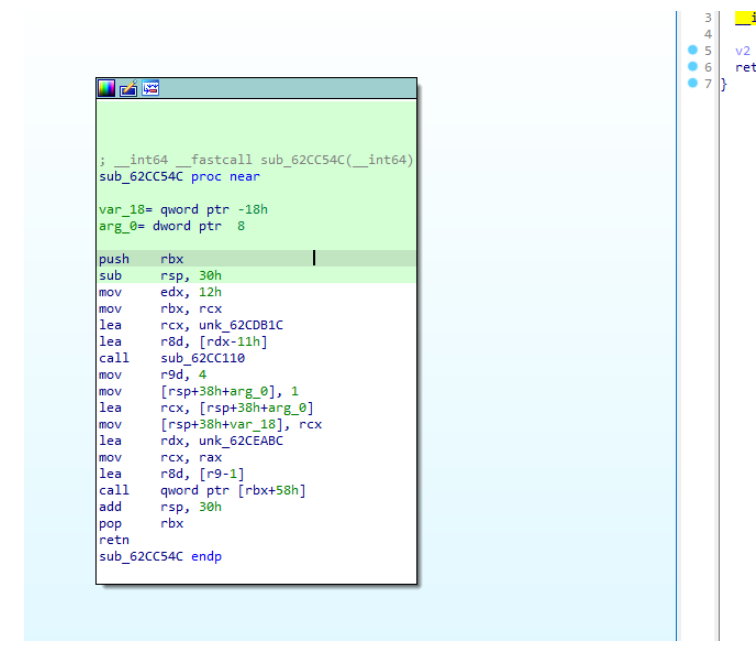Click the unk_62CEABC operand
Screen dimensions: 756x654
pos(241,440)
